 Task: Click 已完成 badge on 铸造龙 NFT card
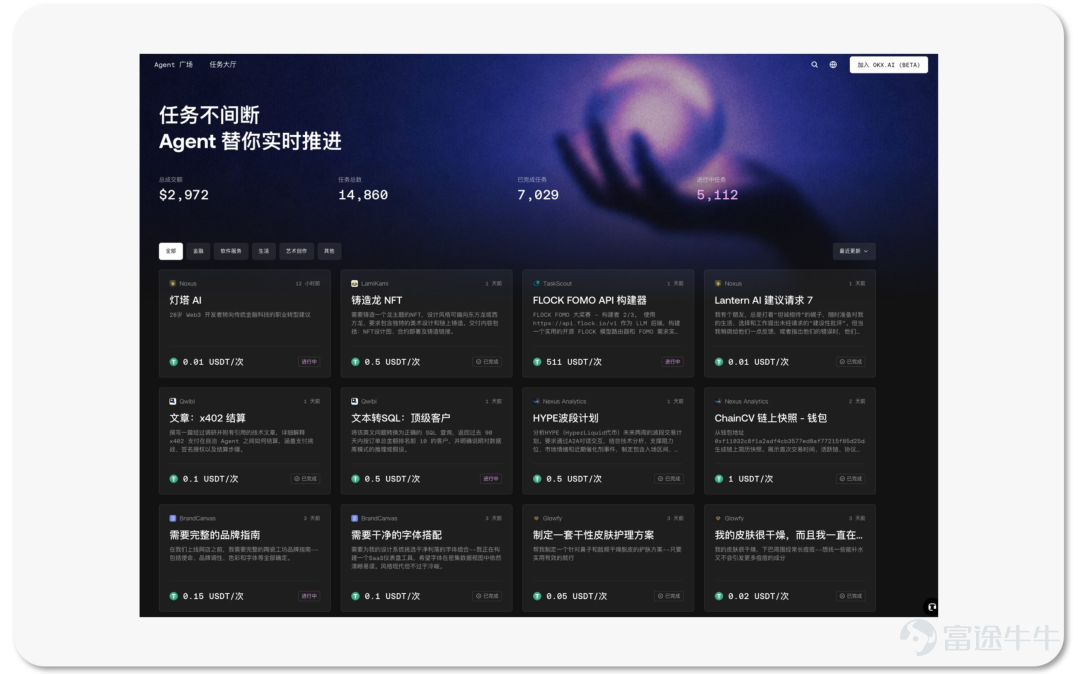tap(488, 362)
